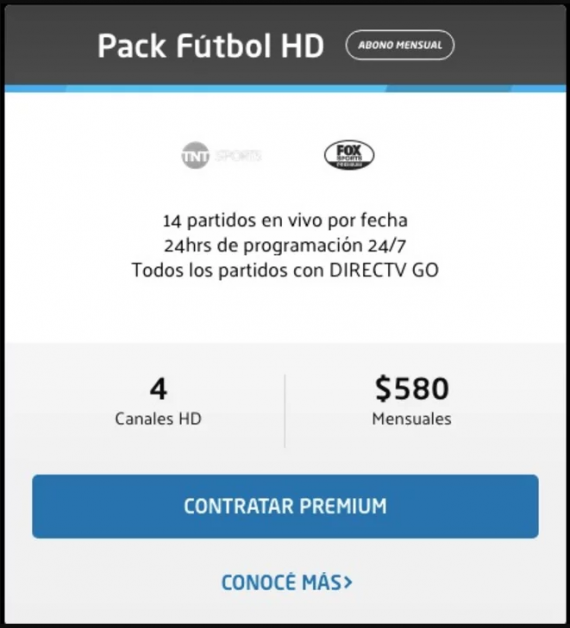Select the Canales HD label
Viewport: 570px width, 628px height.
tap(158, 419)
